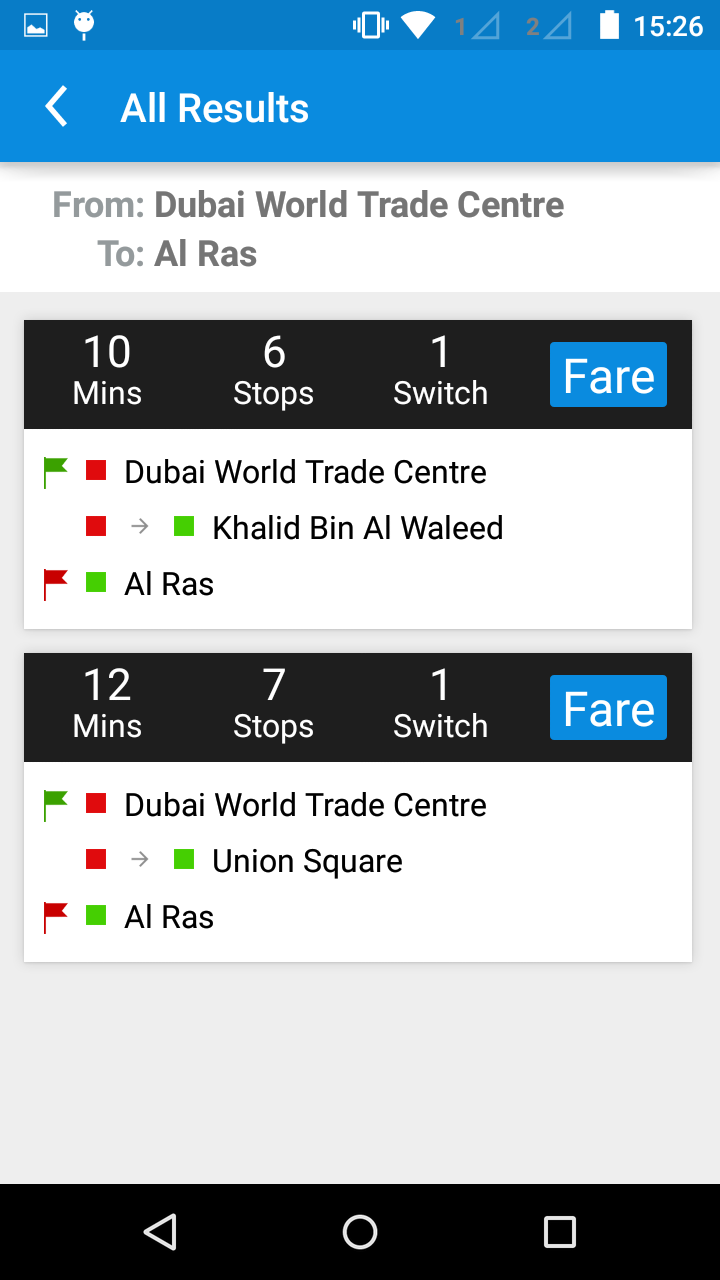Viewport: 720px width, 1280px height.
Task: Tap the transfer arrow in first route
Action: click(x=140, y=526)
